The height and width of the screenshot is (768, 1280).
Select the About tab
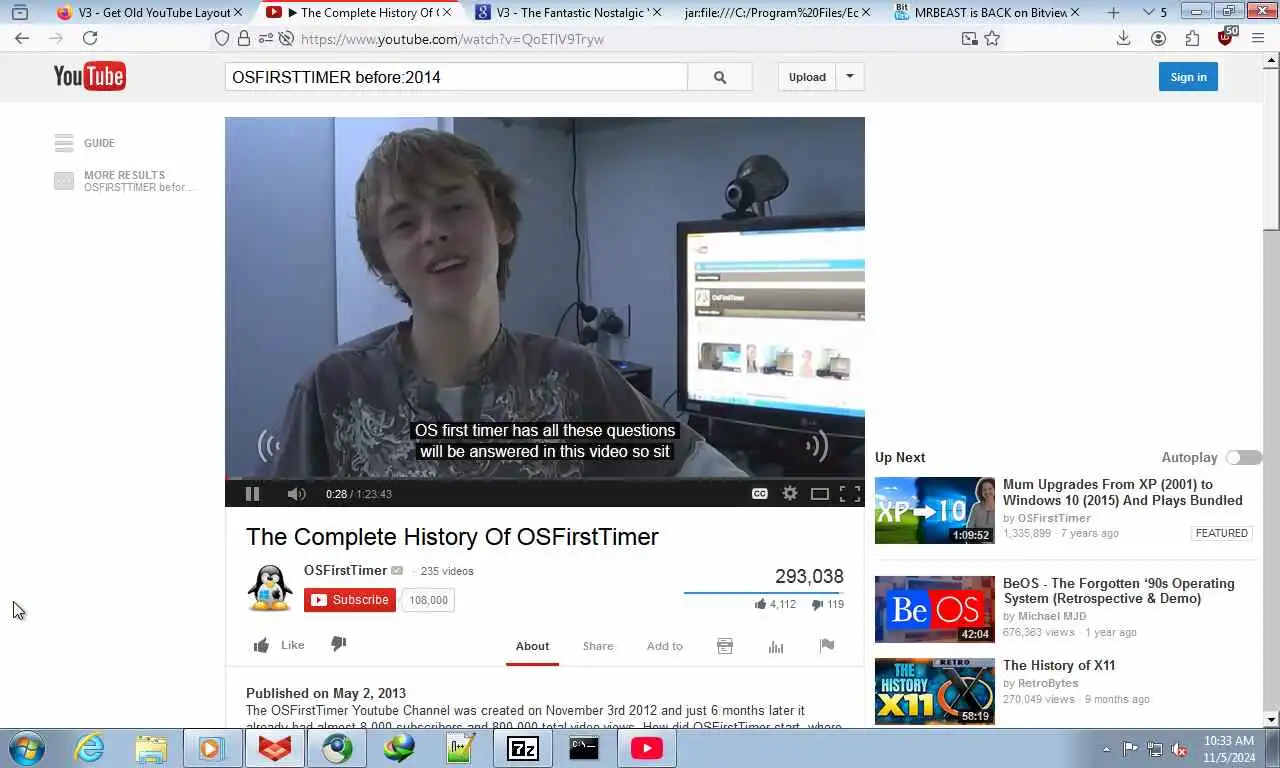(x=532, y=646)
